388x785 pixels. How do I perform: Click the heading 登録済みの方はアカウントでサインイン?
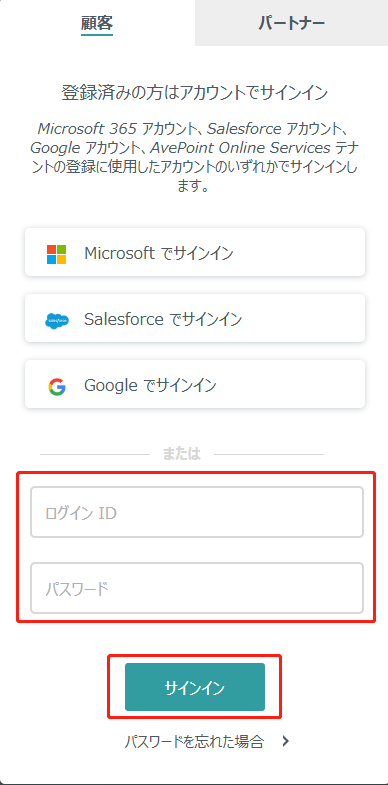pyautogui.click(x=195, y=93)
